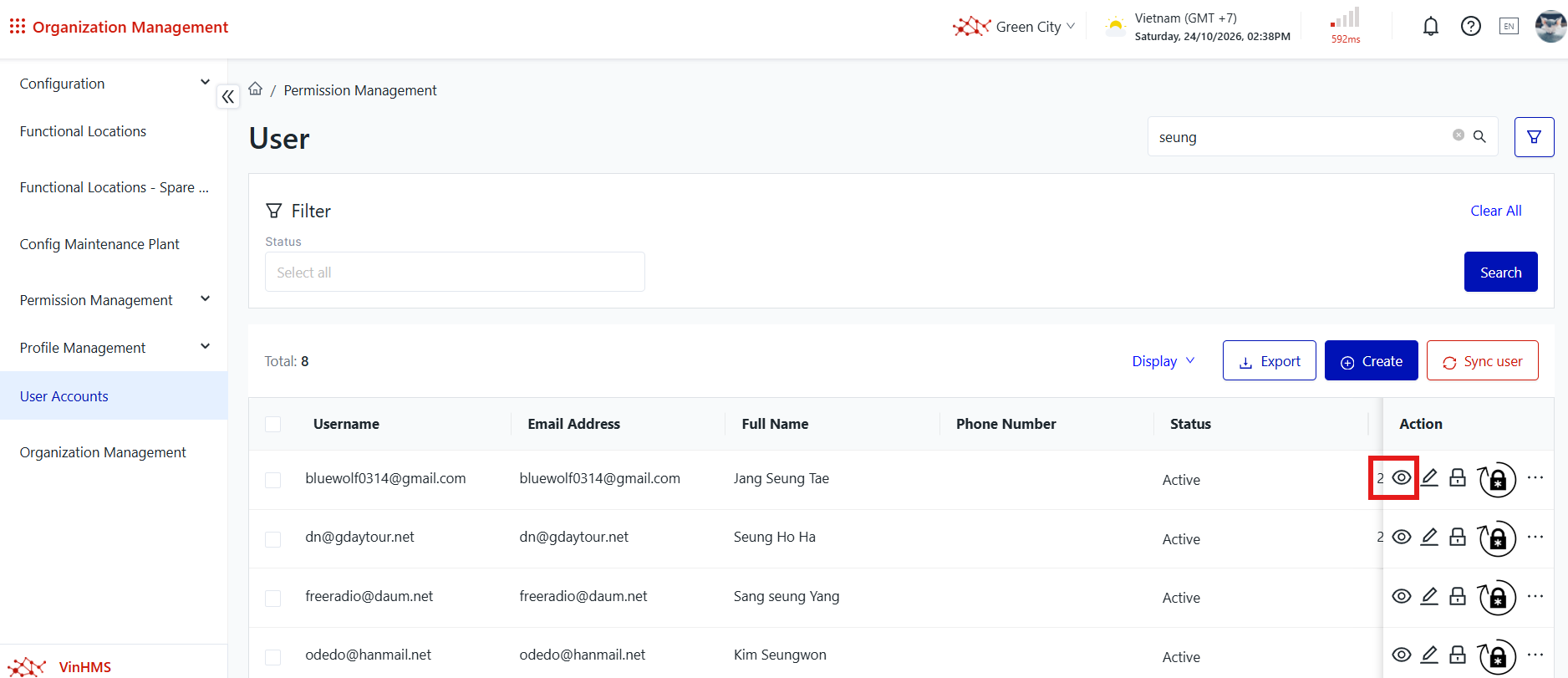Open the notifications bell
This screenshot has width=1568, height=678.
(1431, 27)
